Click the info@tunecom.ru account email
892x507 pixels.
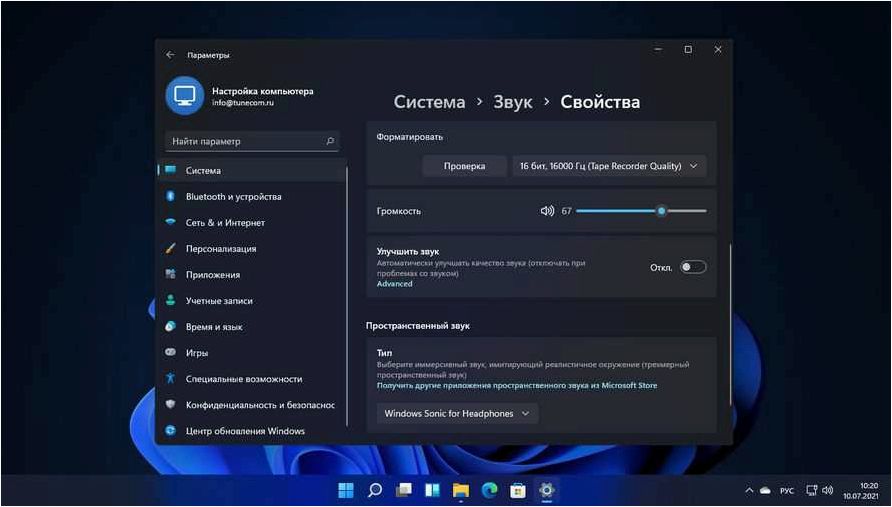[243, 104]
